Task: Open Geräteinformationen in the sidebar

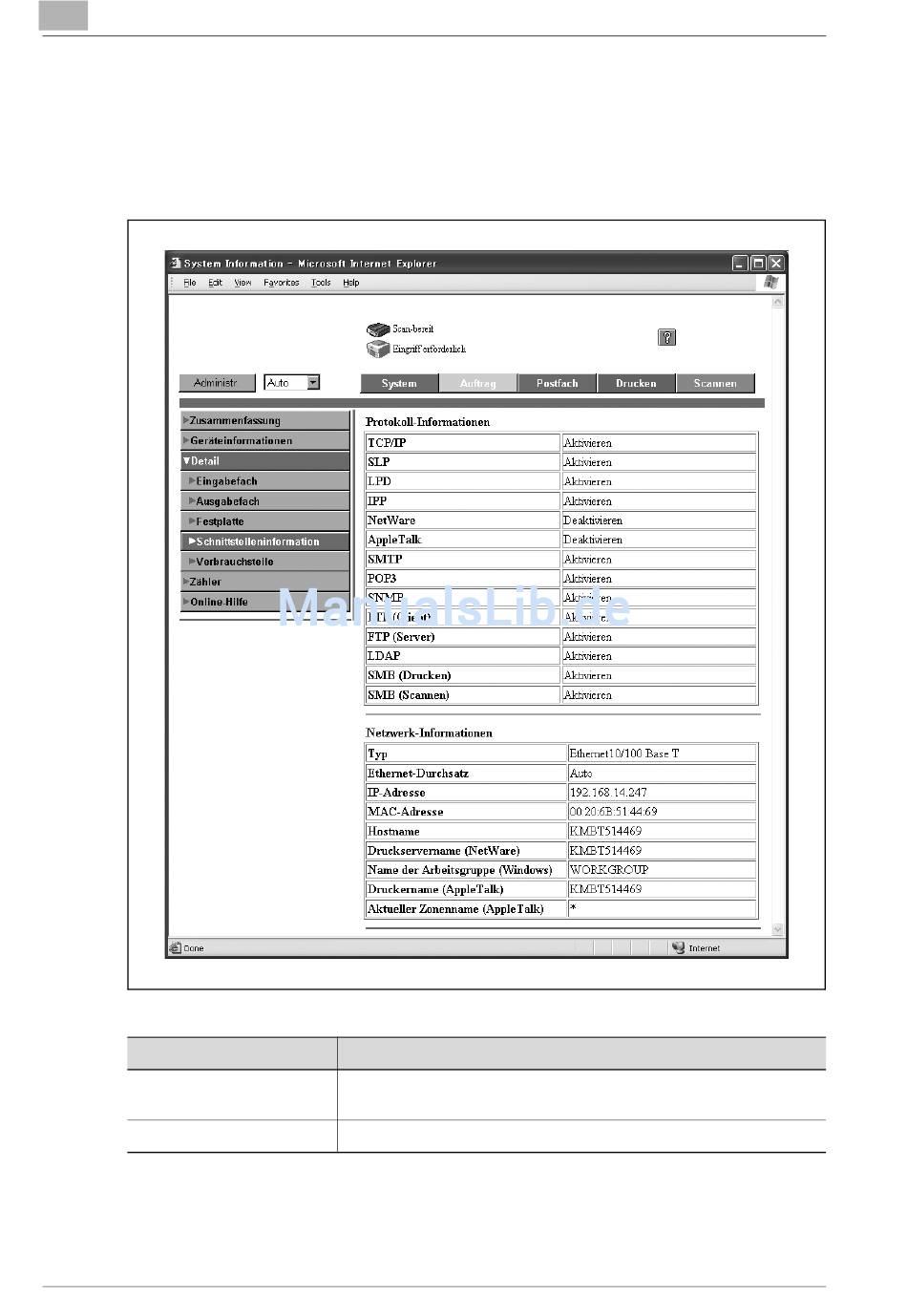Action: (265, 440)
